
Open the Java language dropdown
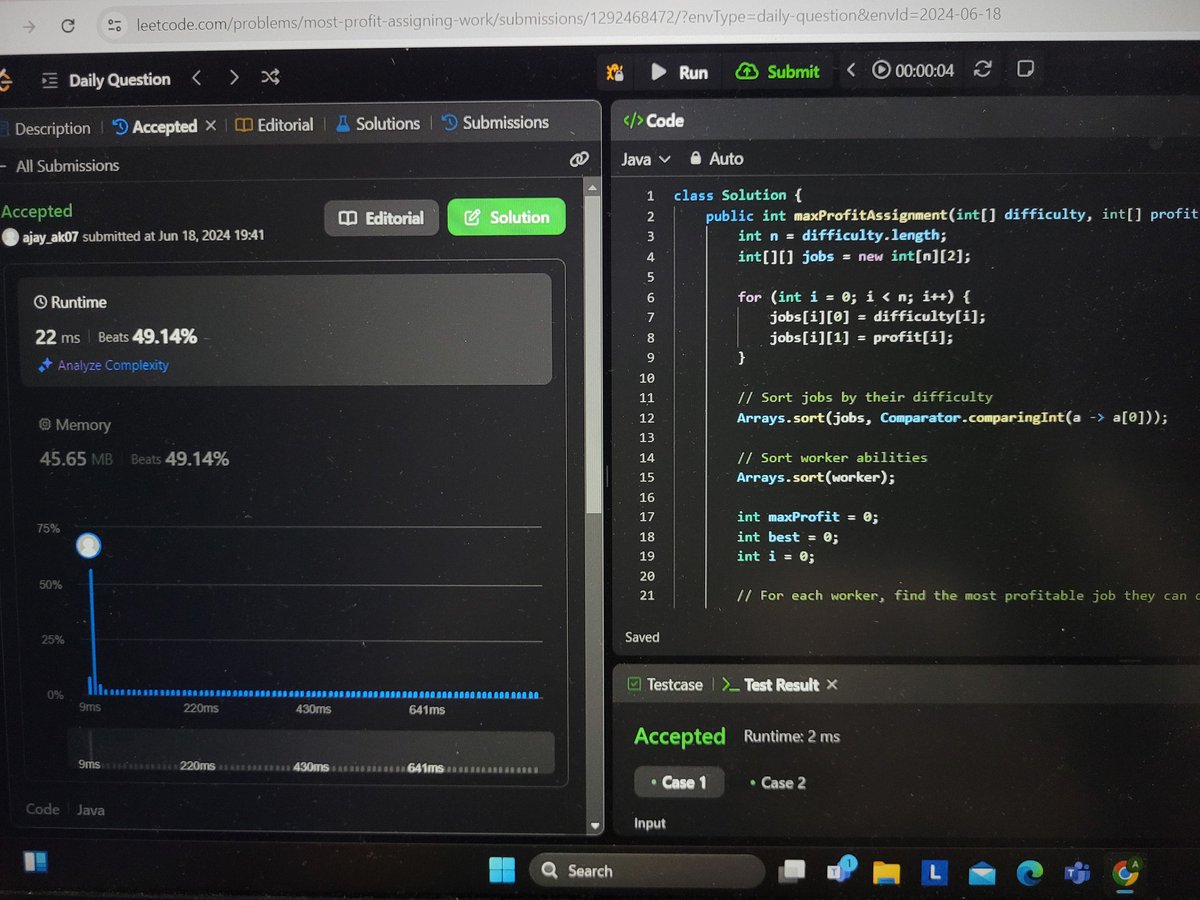click(x=647, y=159)
